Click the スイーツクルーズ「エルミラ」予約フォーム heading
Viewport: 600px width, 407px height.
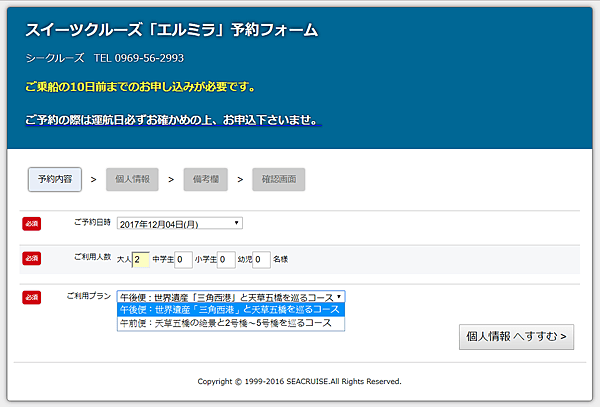[170, 30]
